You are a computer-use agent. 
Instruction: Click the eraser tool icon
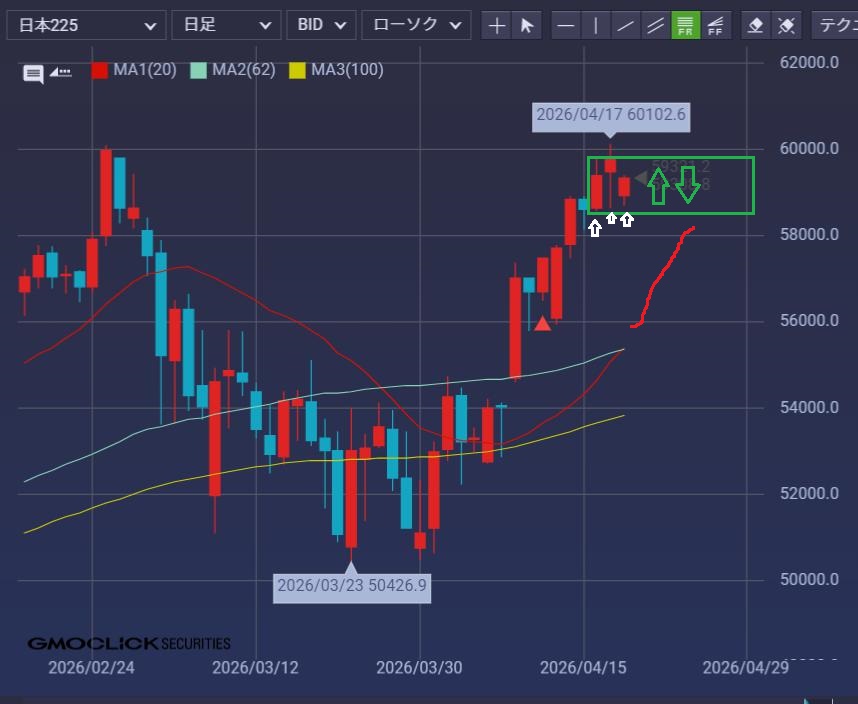757,25
